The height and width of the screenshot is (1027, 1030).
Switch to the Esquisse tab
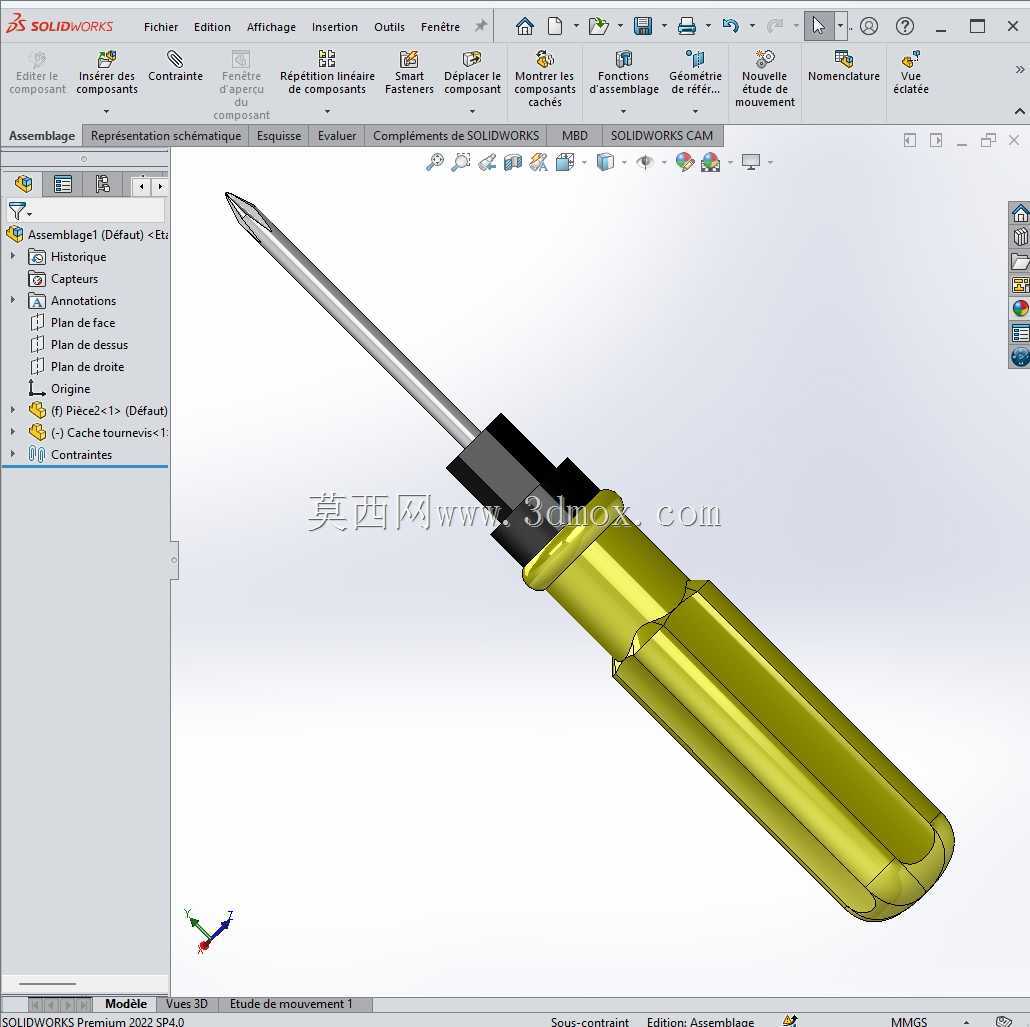[279, 136]
